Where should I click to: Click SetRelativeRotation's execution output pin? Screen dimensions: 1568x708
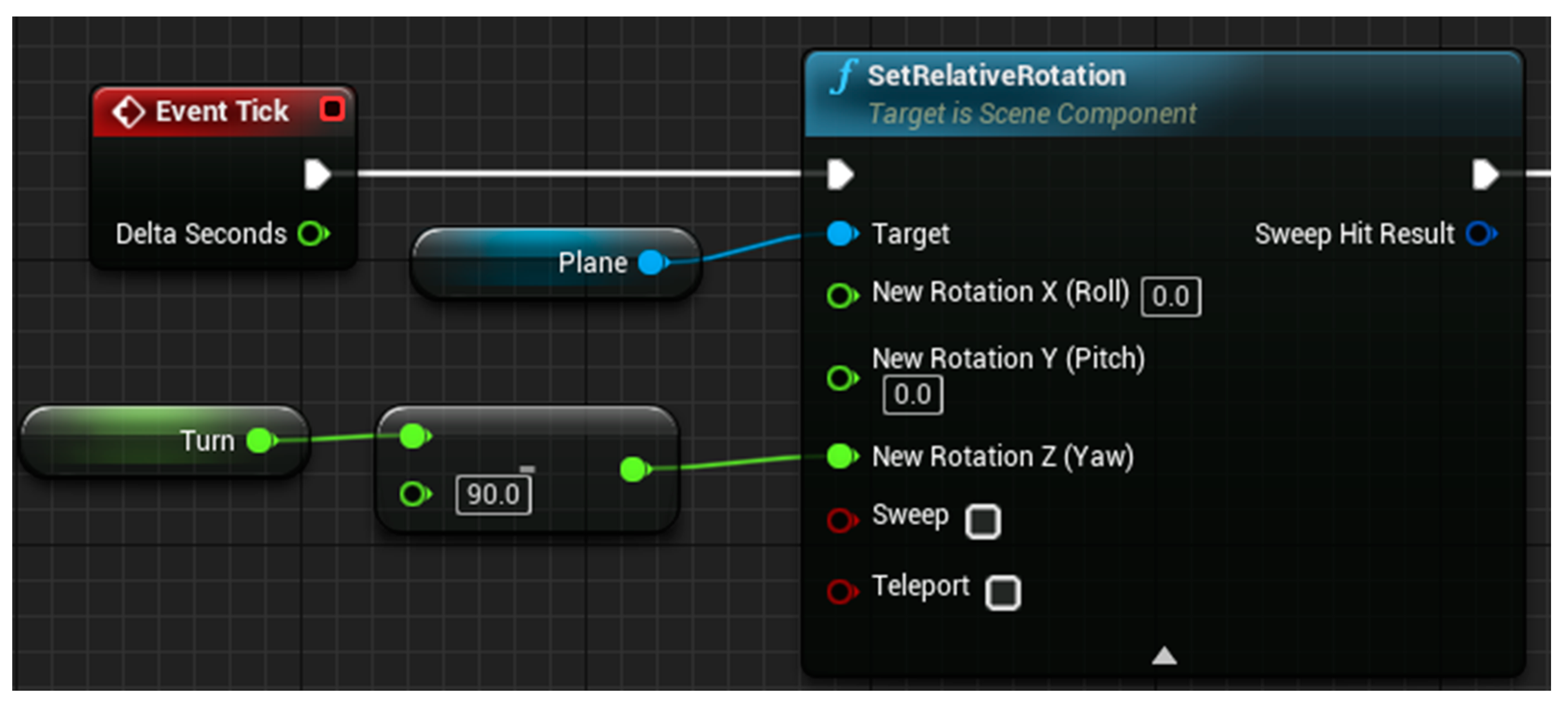(1484, 175)
